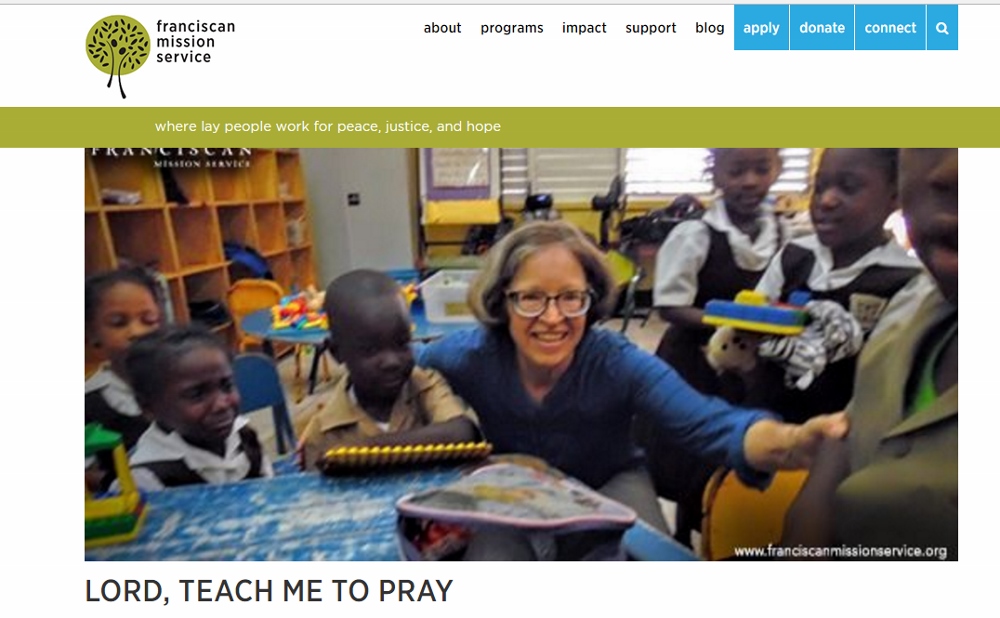The height and width of the screenshot is (618, 1000).
Task: Click the peace, justice, and hope tagline
Action: (328, 126)
